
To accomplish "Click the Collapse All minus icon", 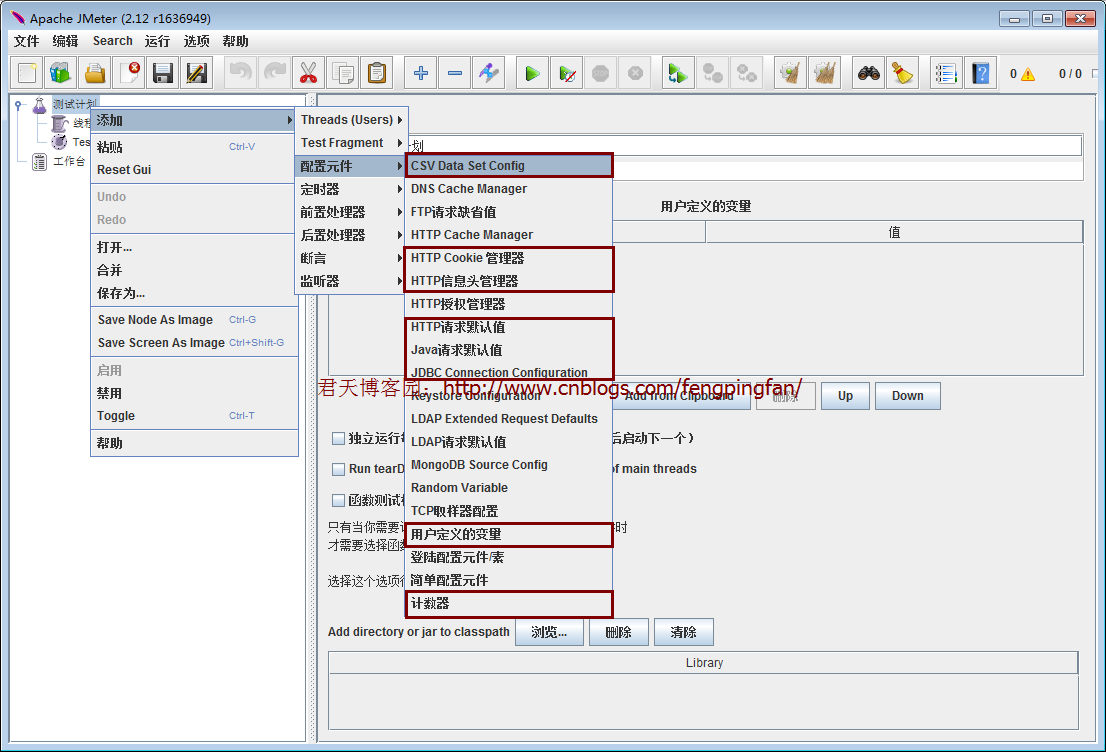I will (455, 73).
